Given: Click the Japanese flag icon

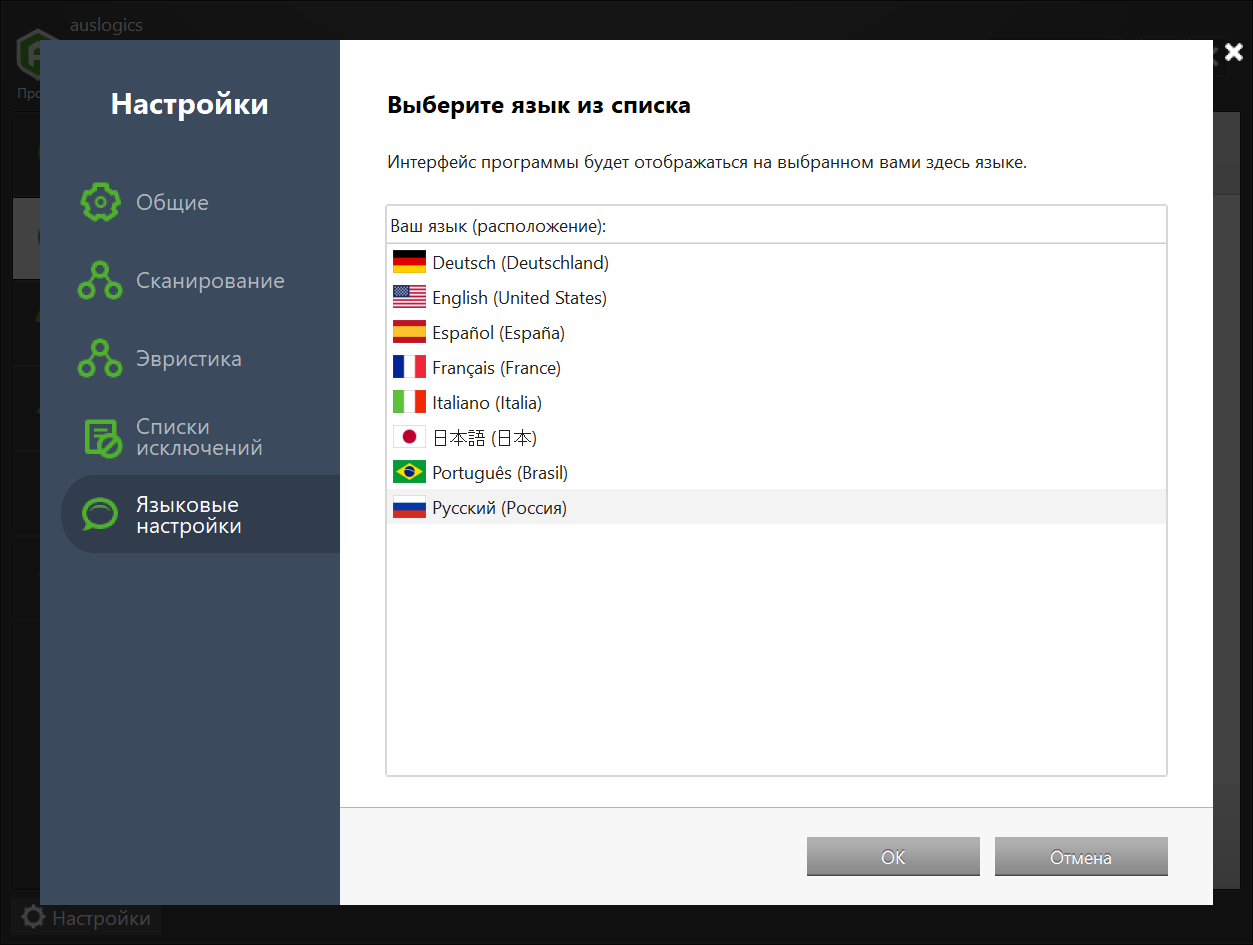Looking at the screenshot, I should (409, 438).
